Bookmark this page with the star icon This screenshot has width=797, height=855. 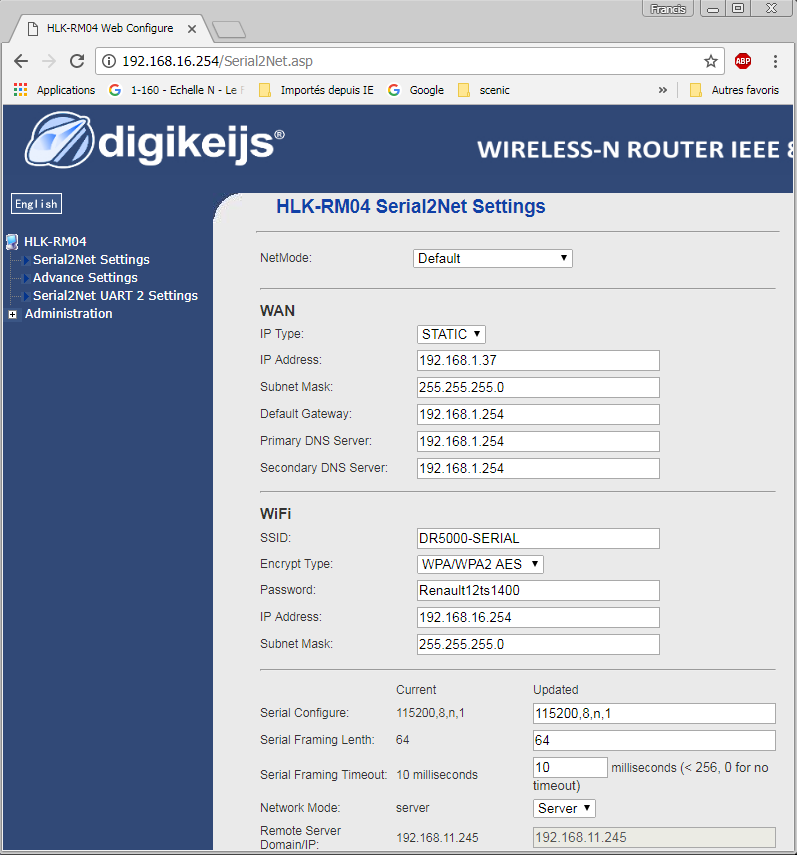710,61
